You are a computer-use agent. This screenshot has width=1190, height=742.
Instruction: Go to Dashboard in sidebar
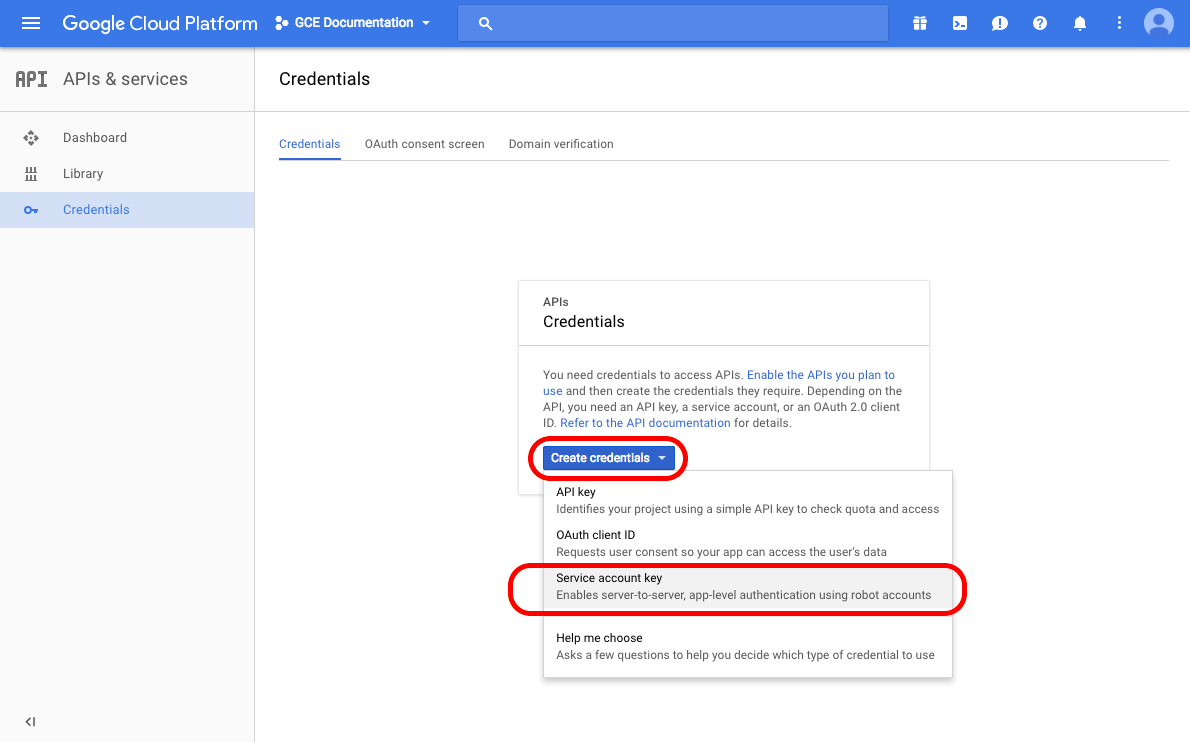(x=127, y=137)
